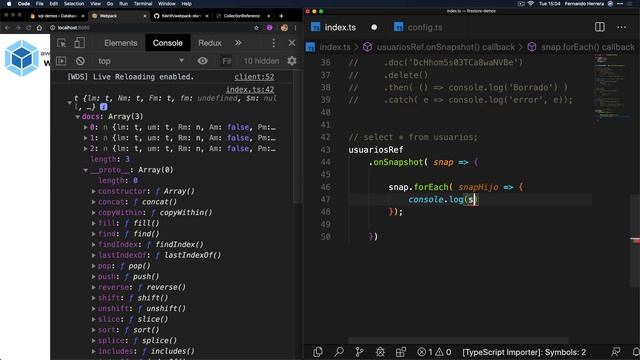Show more DevTools tabs with double chevron
This screenshot has width=640, height=360.
[x=238, y=42]
